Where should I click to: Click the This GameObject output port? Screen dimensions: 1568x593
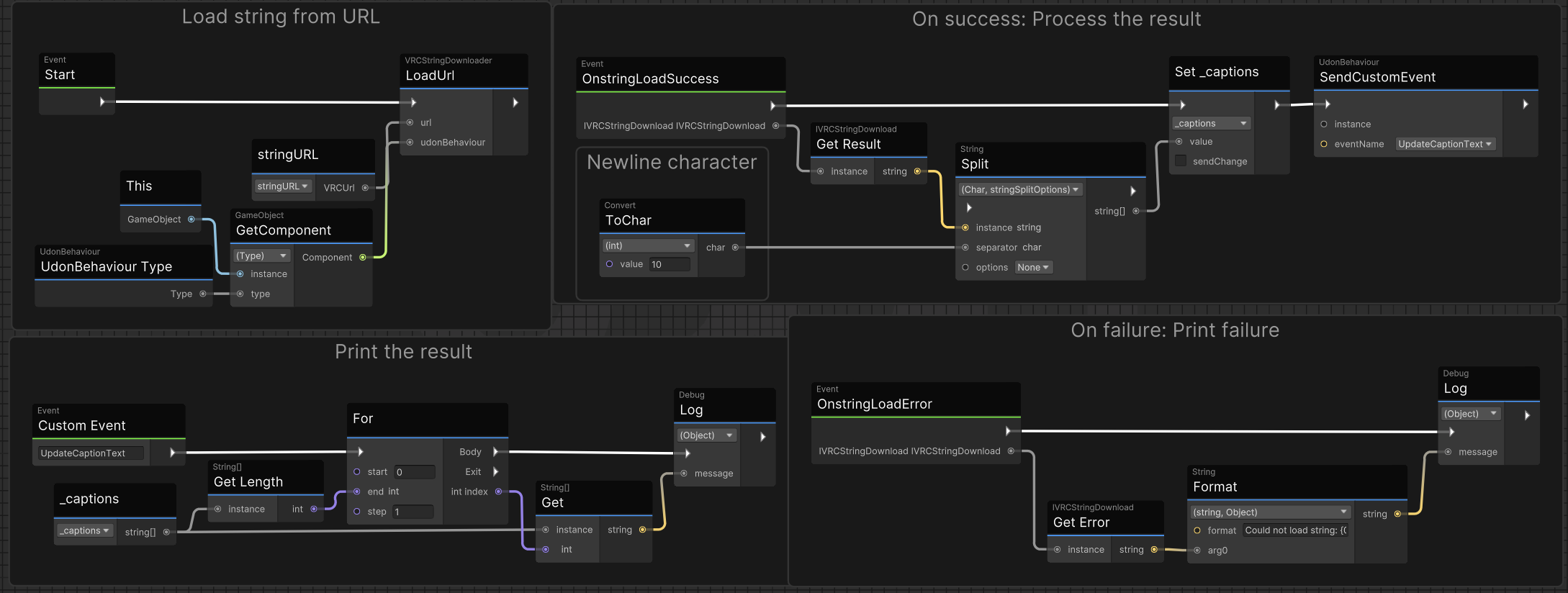click(x=192, y=219)
